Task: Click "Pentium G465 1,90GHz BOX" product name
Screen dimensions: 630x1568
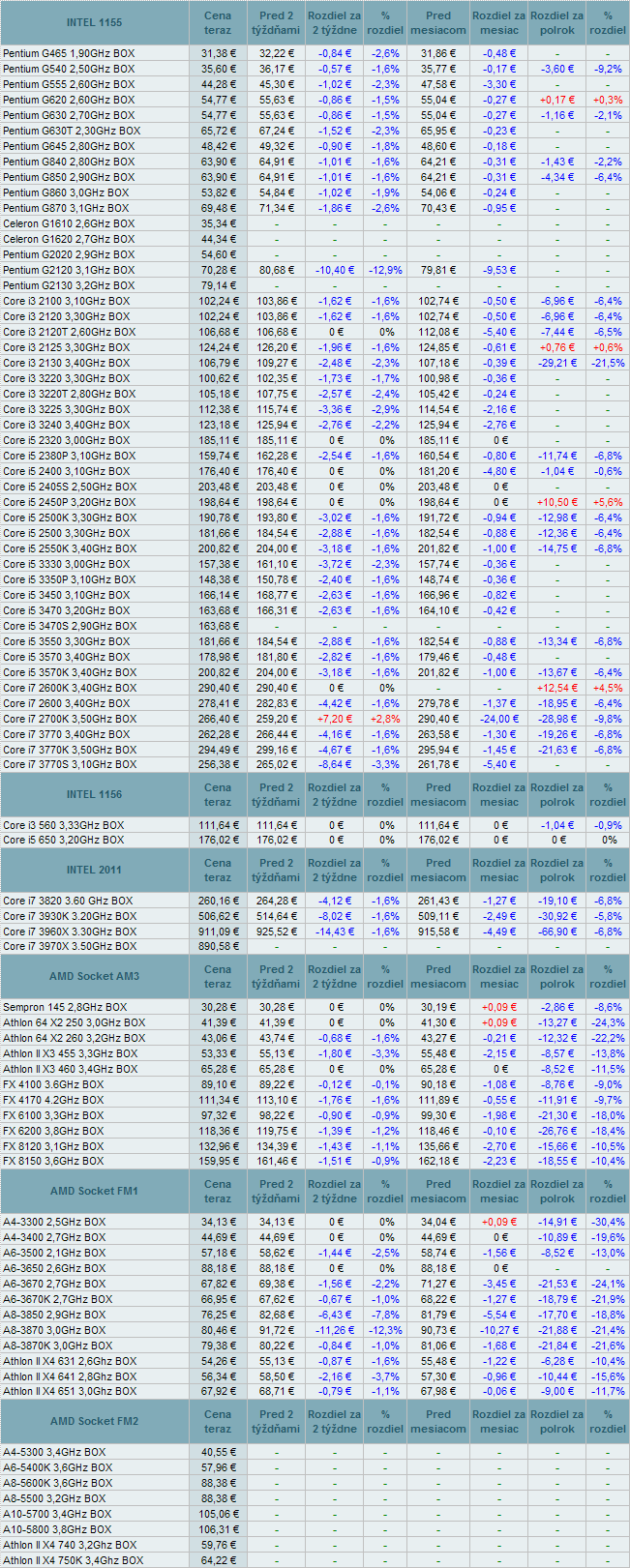Action: click(69, 53)
